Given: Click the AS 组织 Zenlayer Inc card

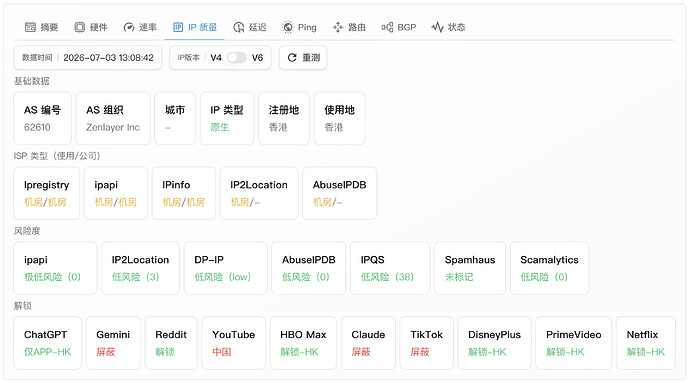Looking at the screenshot, I should coord(113,118).
